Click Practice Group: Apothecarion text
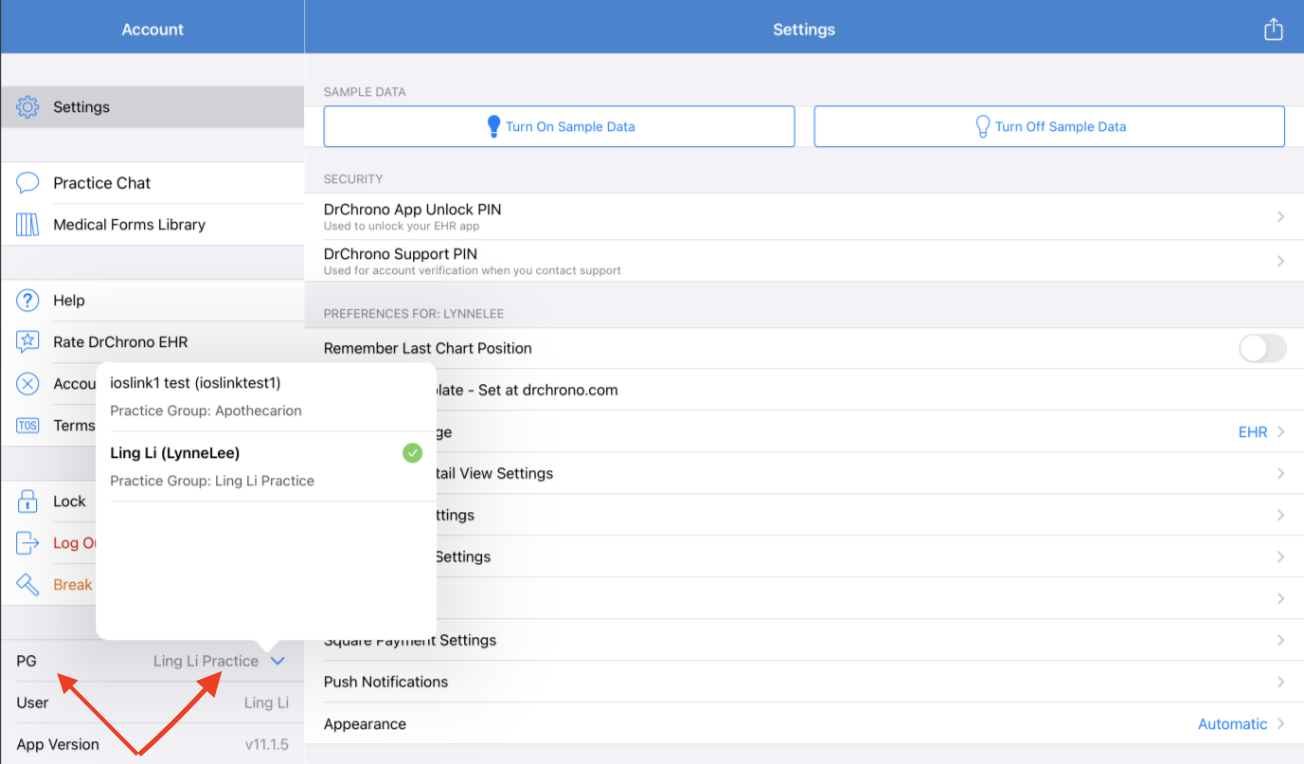 [x=206, y=411]
